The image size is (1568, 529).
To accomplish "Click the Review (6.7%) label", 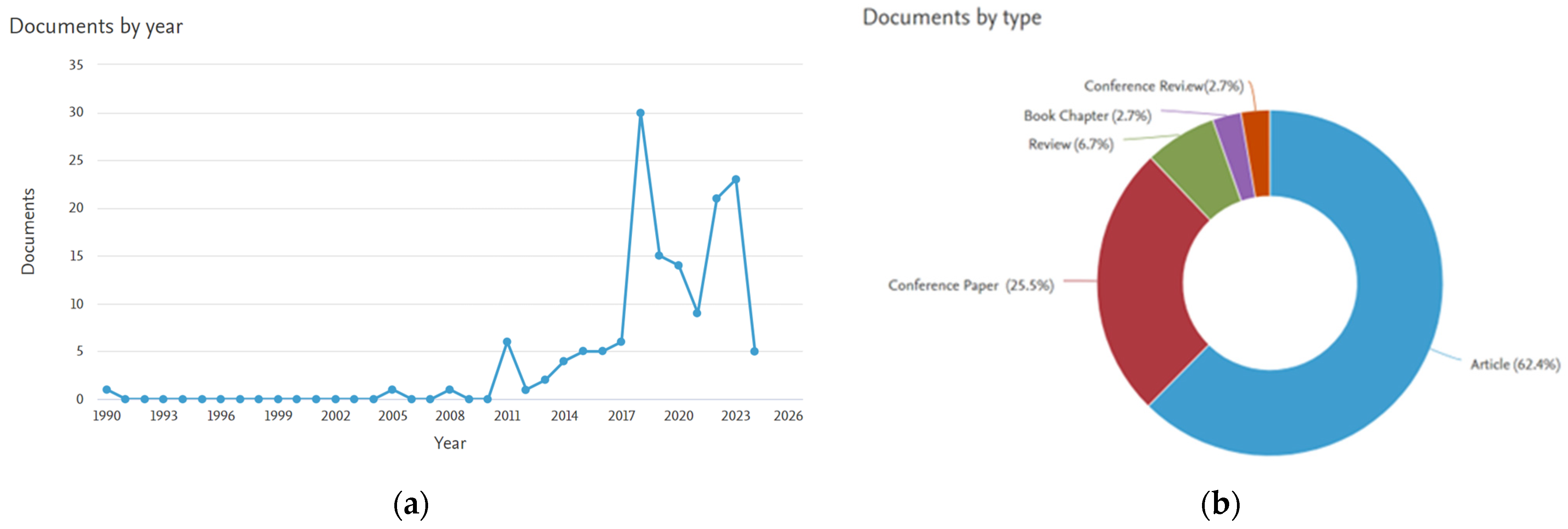I will click(x=1071, y=144).
